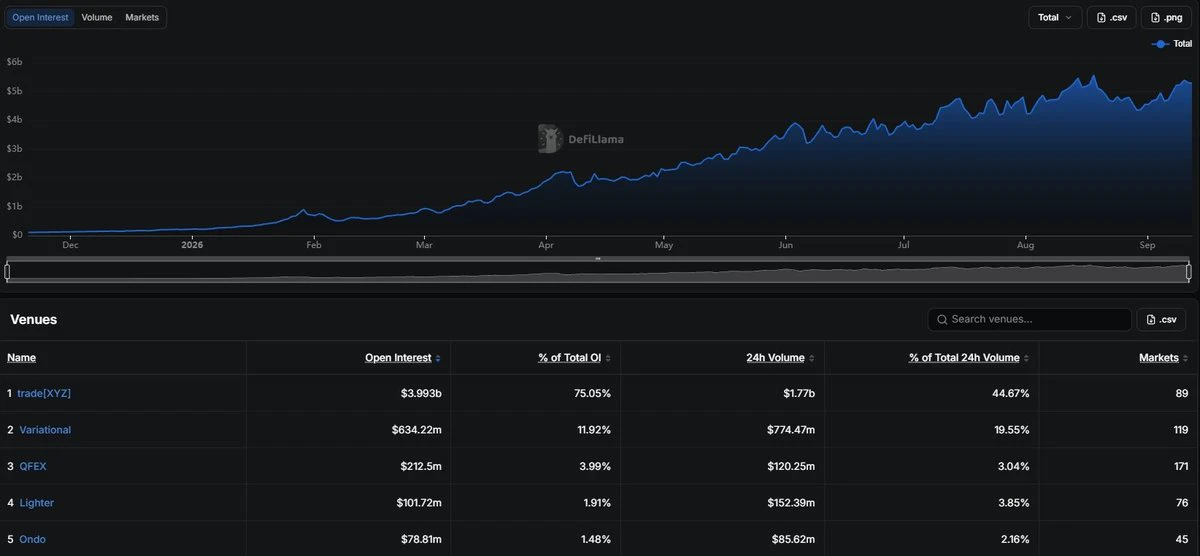Image resolution: width=1200 pixels, height=556 pixels.
Task: Focus the Search venues input field
Action: [x=1030, y=319]
